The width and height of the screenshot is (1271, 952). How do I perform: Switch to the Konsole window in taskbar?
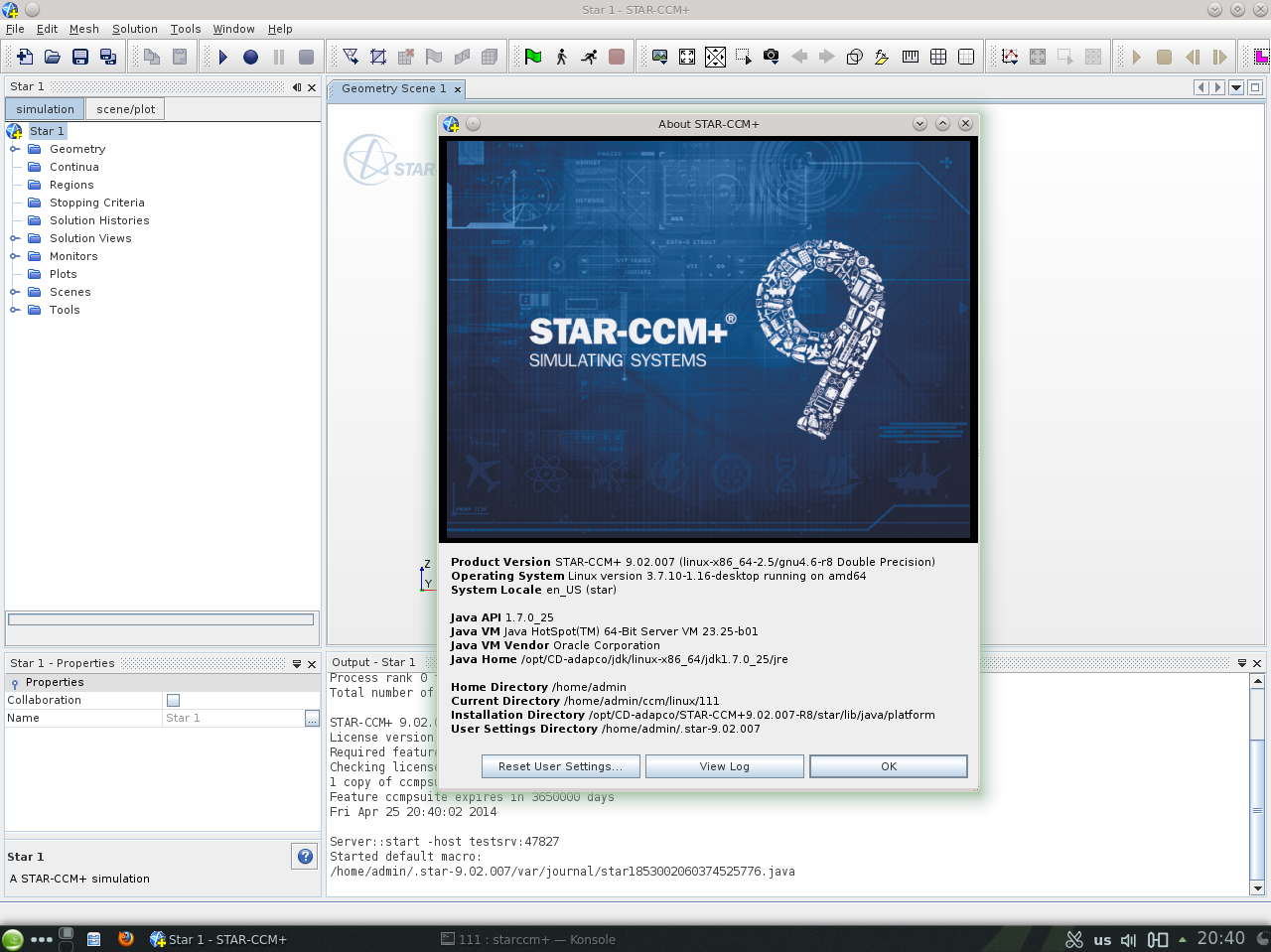pyautogui.click(x=528, y=939)
